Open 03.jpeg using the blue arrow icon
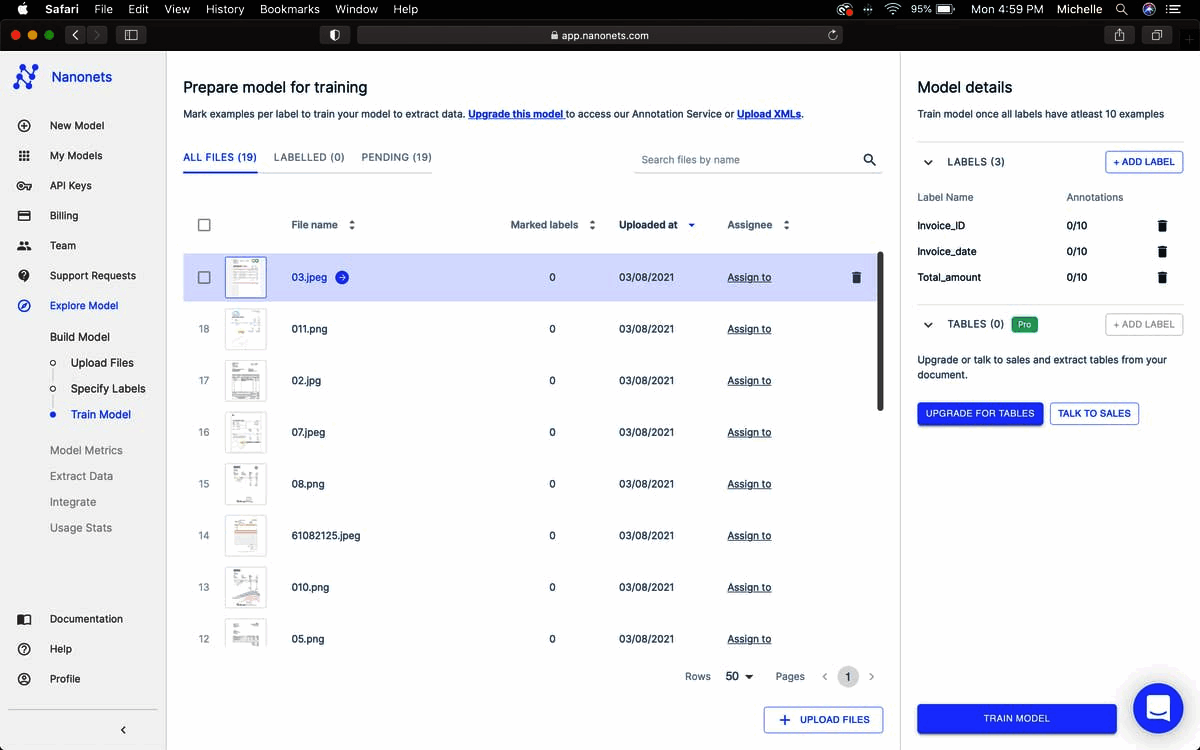 (x=342, y=277)
